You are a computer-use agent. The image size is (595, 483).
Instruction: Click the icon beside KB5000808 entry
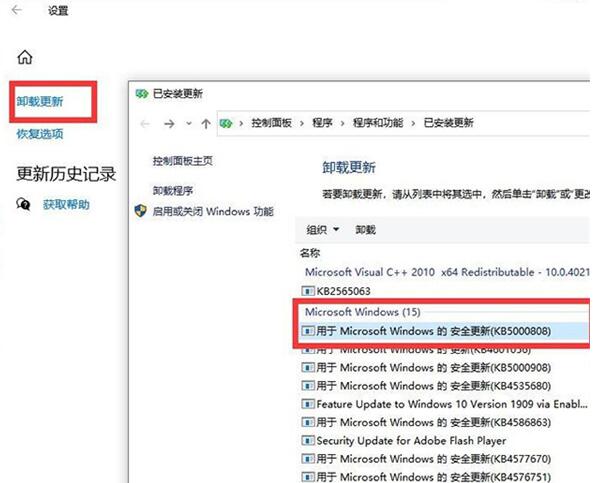pos(308,331)
